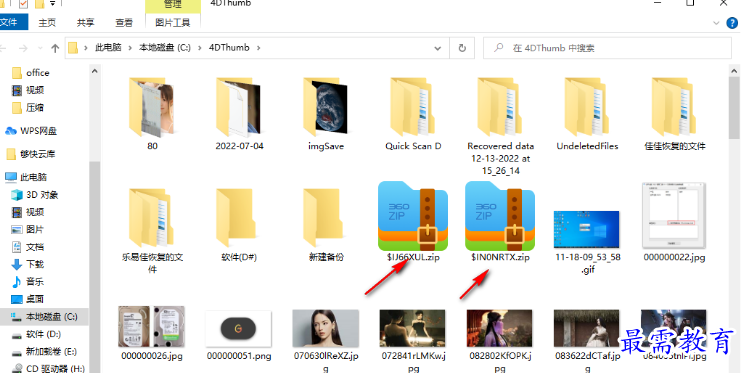Select the 083622dCTaf.jpg image
The height and width of the screenshot is (373, 742).
(587, 341)
